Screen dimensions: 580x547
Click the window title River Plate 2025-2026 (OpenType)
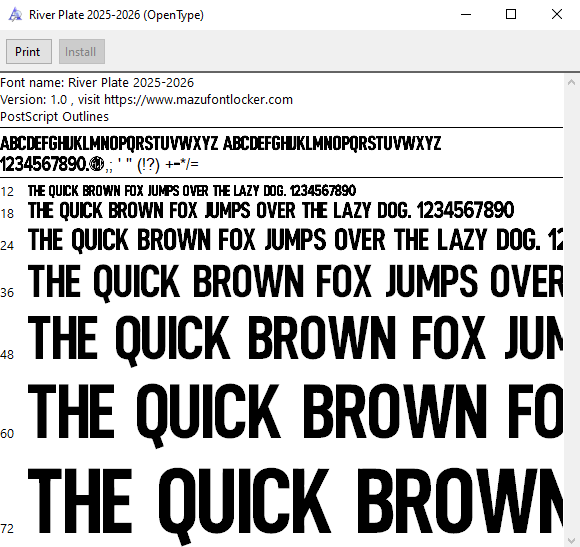click(x=117, y=15)
